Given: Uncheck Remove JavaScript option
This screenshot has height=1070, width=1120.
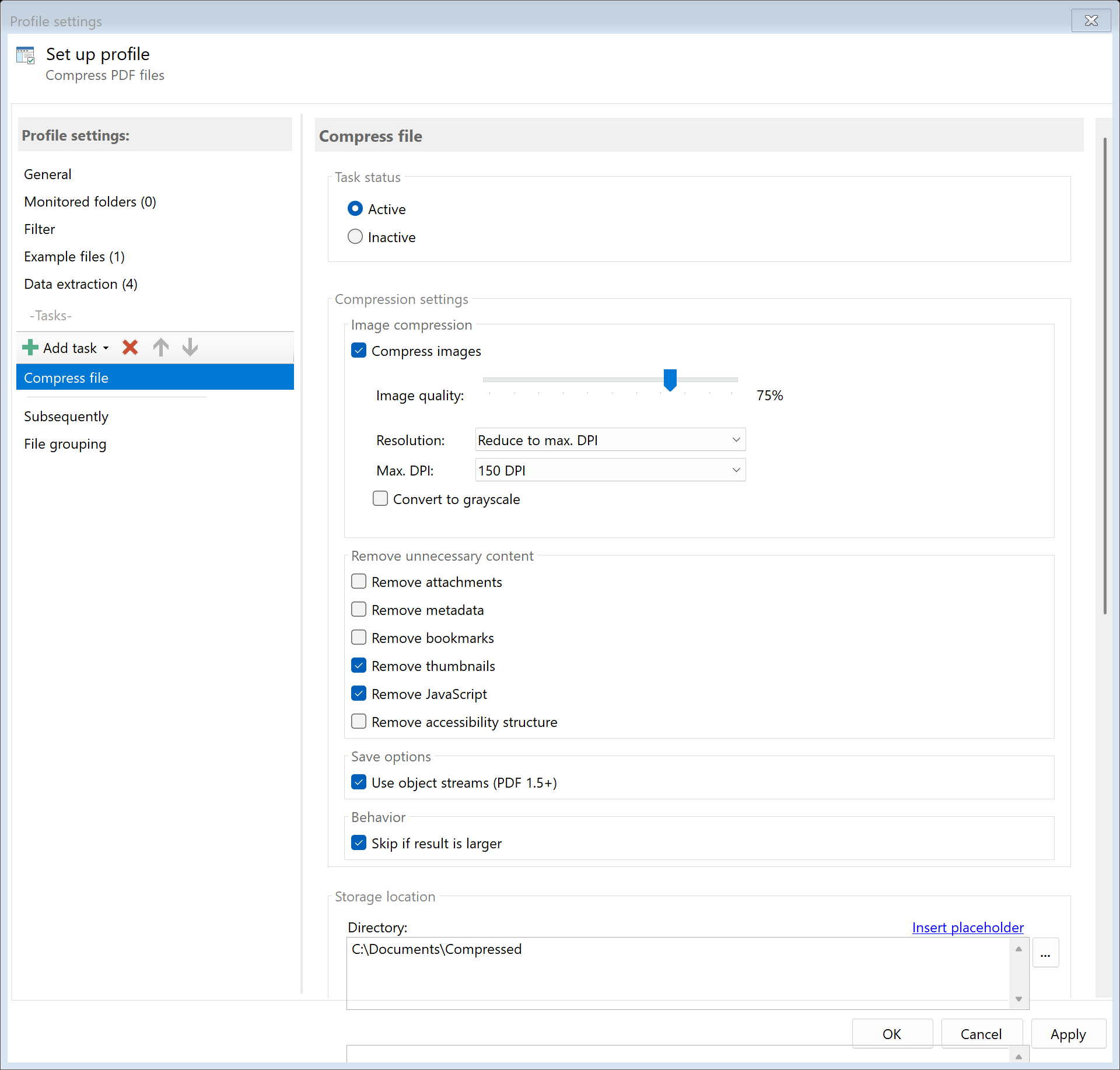Looking at the screenshot, I should click(359, 694).
